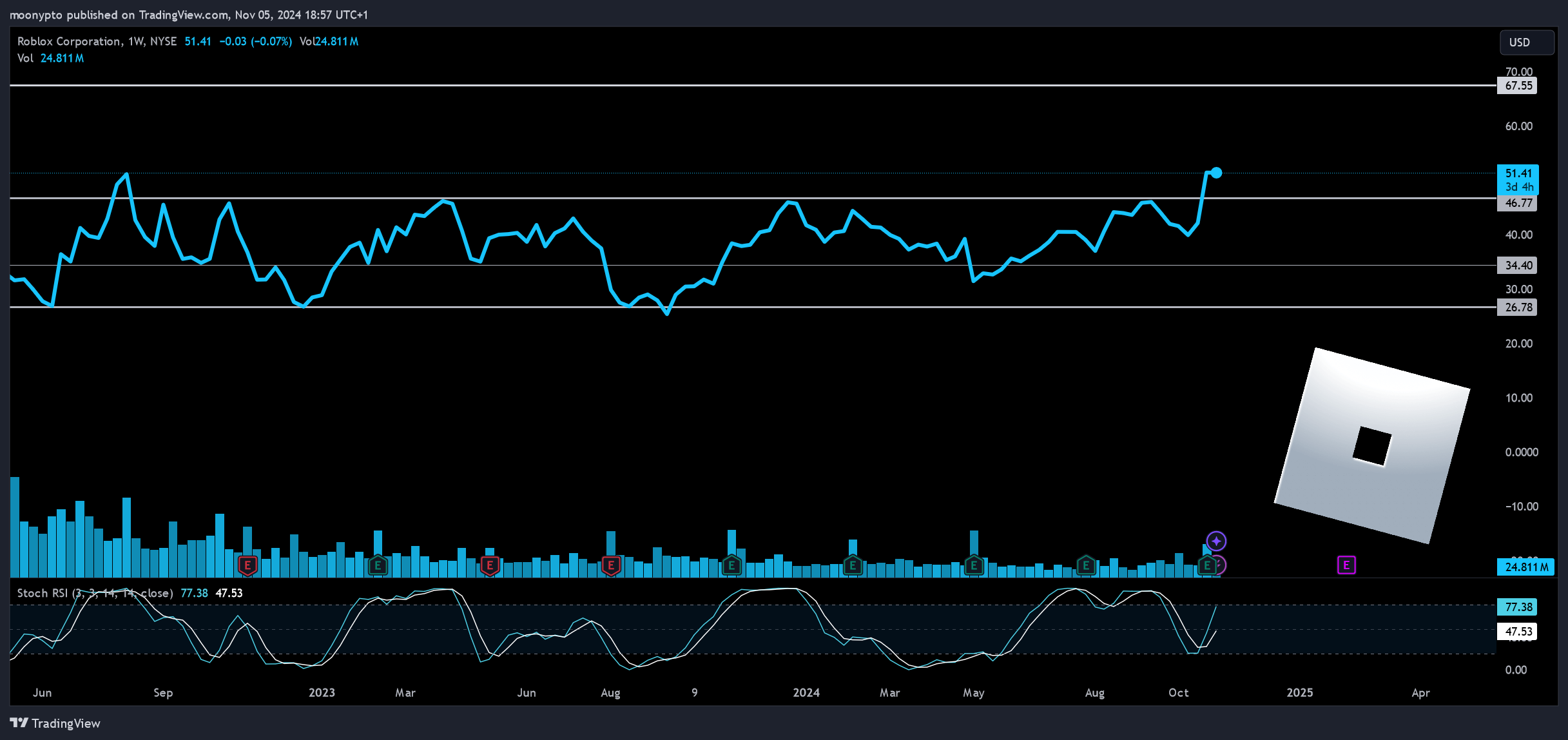The height and width of the screenshot is (740, 1568).
Task: Select the Vol indicator legend
Action: point(50,58)
